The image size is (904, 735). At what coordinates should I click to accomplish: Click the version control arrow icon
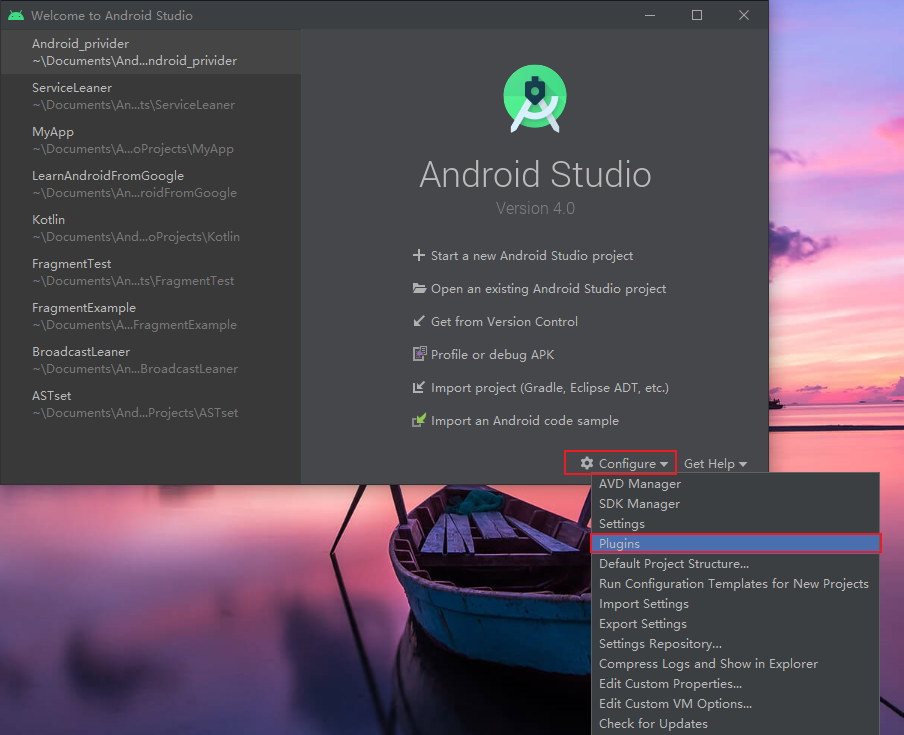[x=419, y=321]
